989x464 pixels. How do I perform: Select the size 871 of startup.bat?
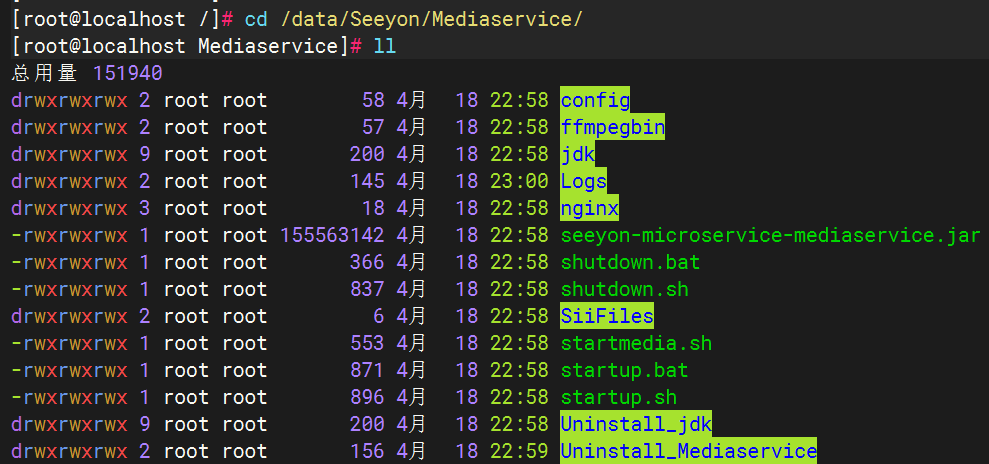tap(367, 370)
